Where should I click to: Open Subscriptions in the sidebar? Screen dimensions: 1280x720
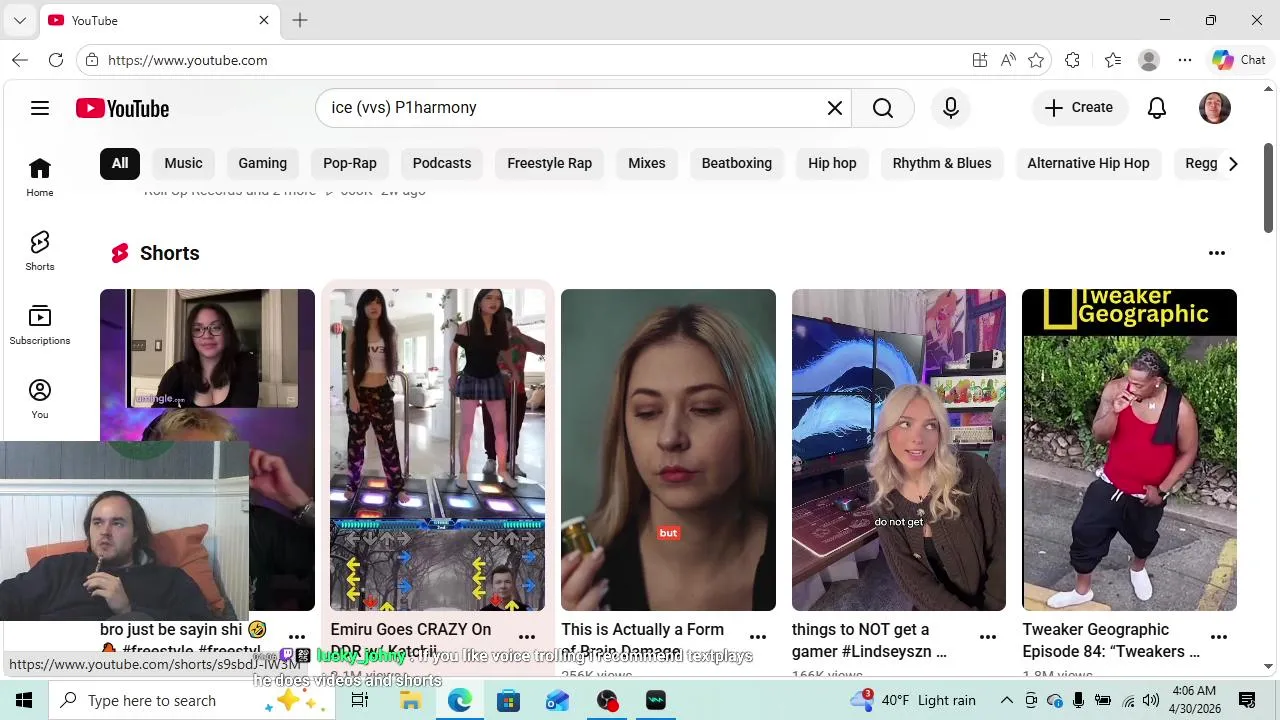(x=40, y=325)
